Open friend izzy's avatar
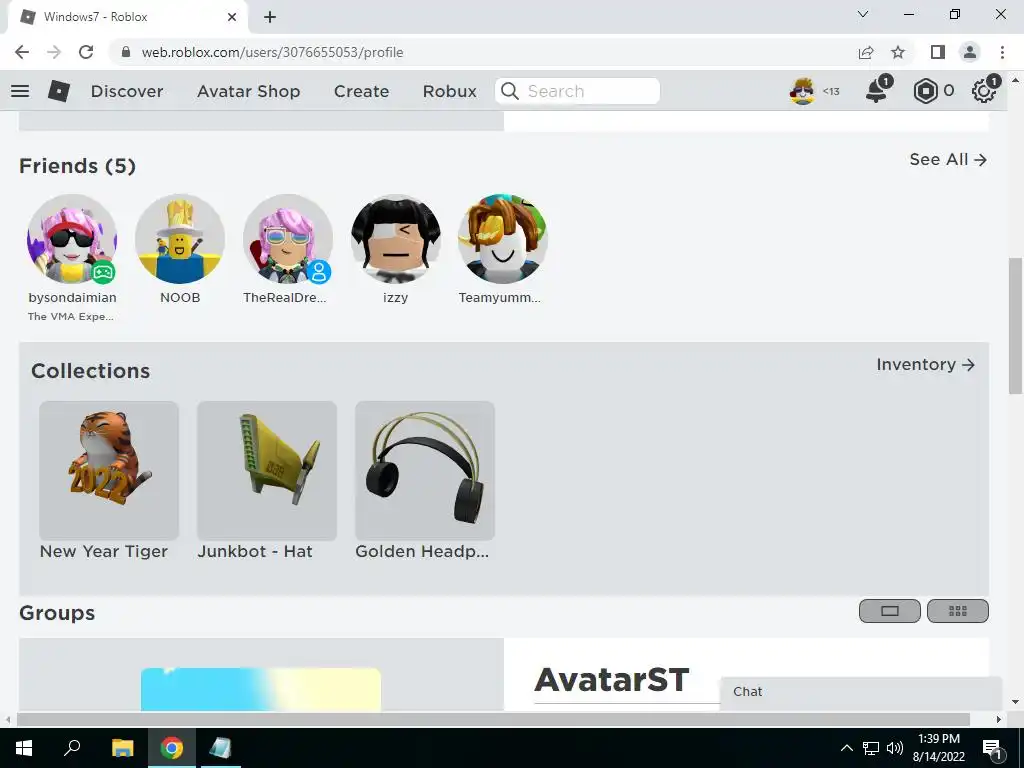The height and width of the screenshot is (768, 1024). (395, 238)
